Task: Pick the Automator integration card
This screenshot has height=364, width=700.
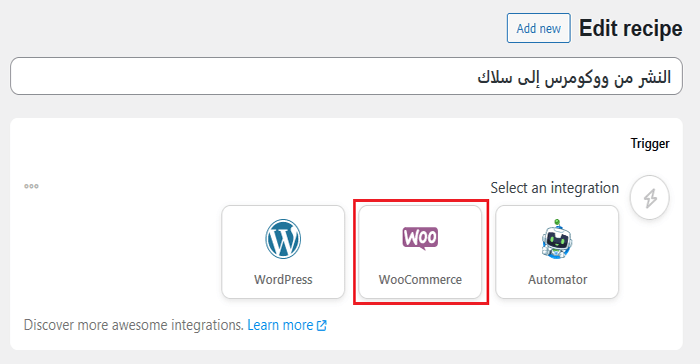Action: tap(557, 252)
